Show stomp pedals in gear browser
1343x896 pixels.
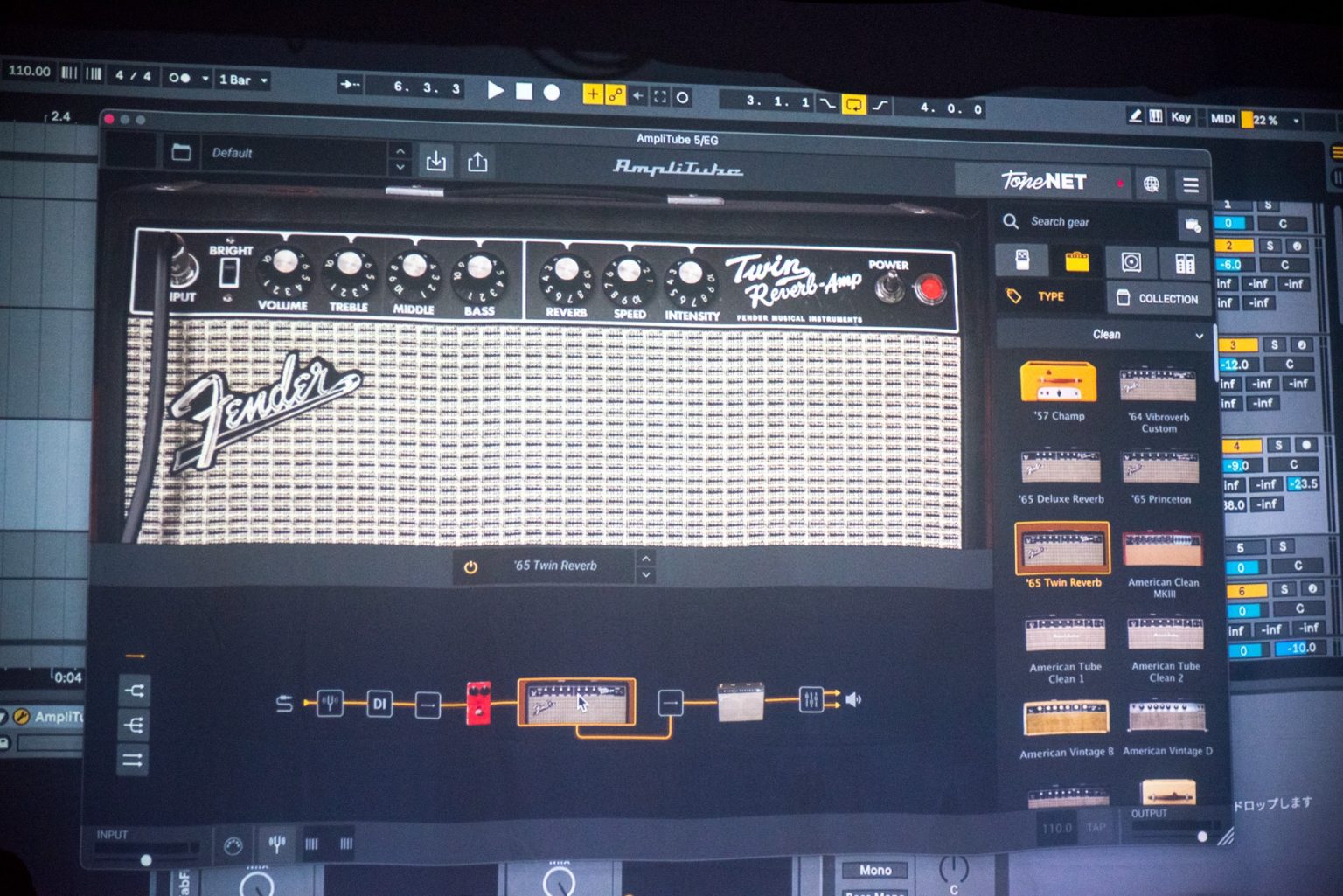click(x=1022, y=260)
